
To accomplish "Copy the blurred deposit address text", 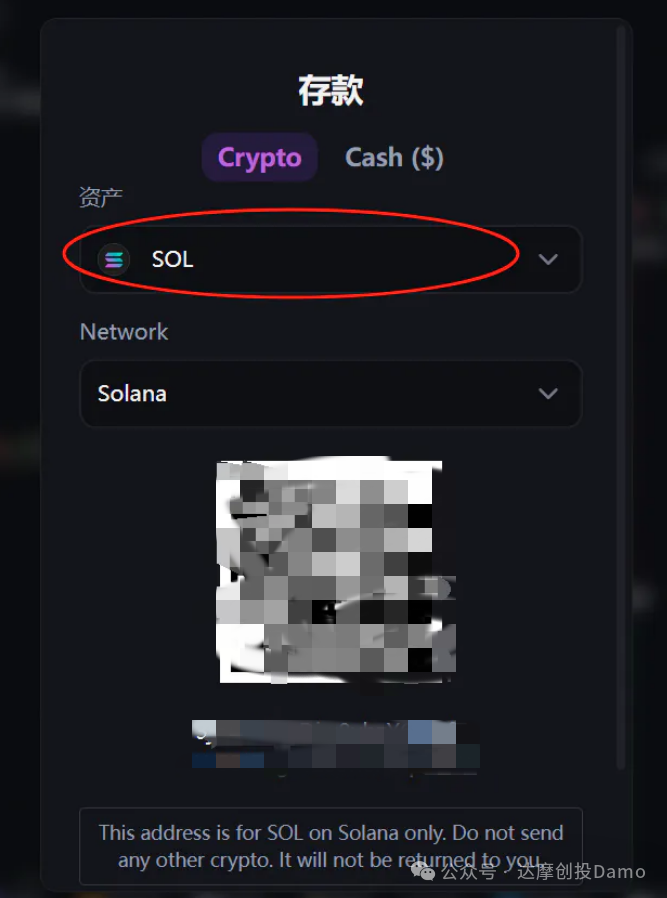I will pyautogui.click(x=336, y=745).
